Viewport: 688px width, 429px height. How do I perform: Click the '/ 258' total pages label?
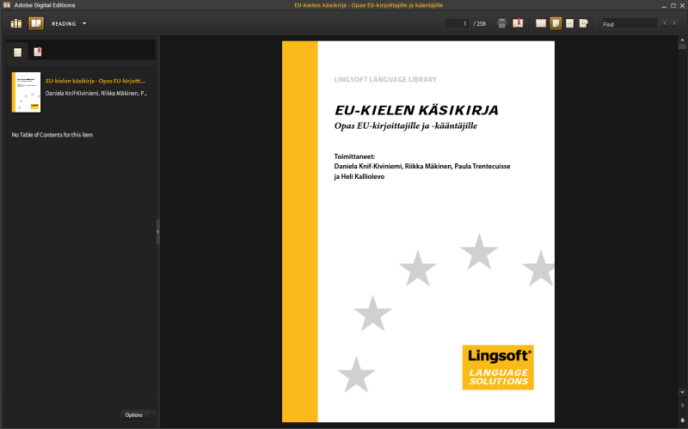click(x=480, y=24)
